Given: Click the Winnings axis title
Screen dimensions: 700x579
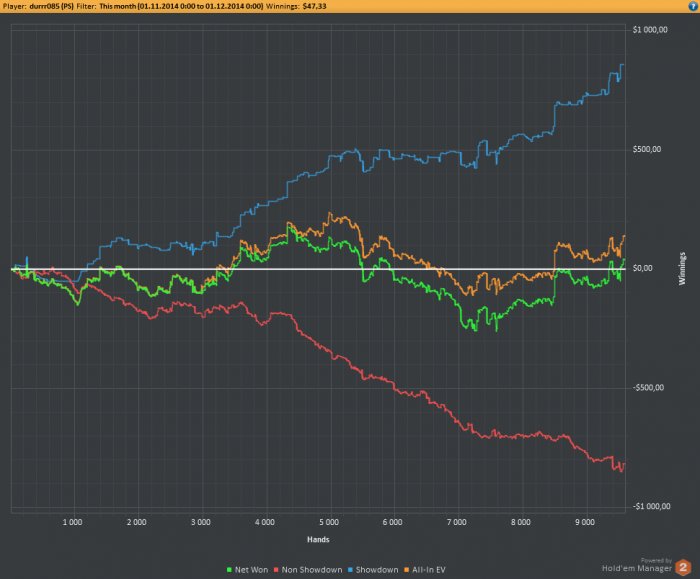Looking at the screenshot, I should tap(682, 268).
